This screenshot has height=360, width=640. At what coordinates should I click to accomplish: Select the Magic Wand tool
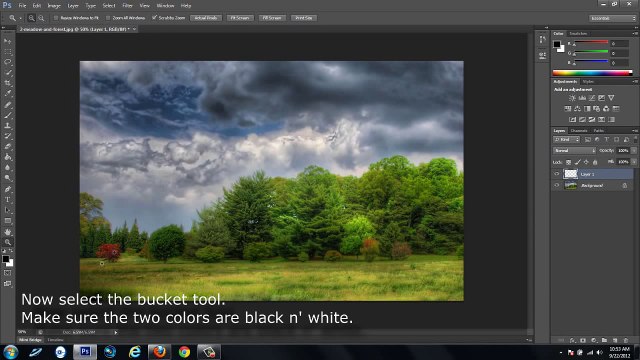point(7,73)
